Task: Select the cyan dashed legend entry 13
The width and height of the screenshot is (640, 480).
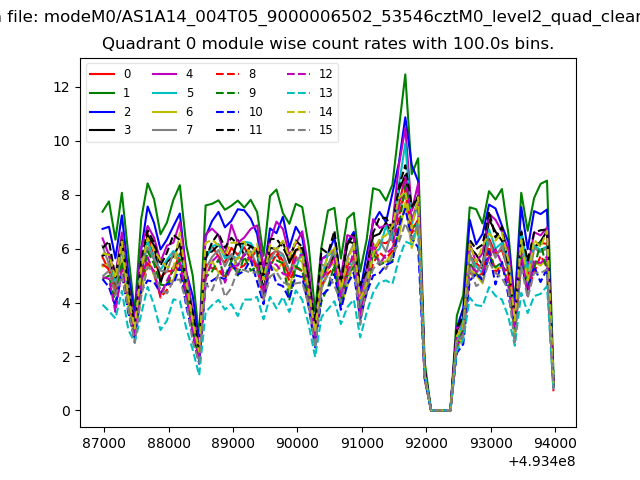Action: pos(298,93)
